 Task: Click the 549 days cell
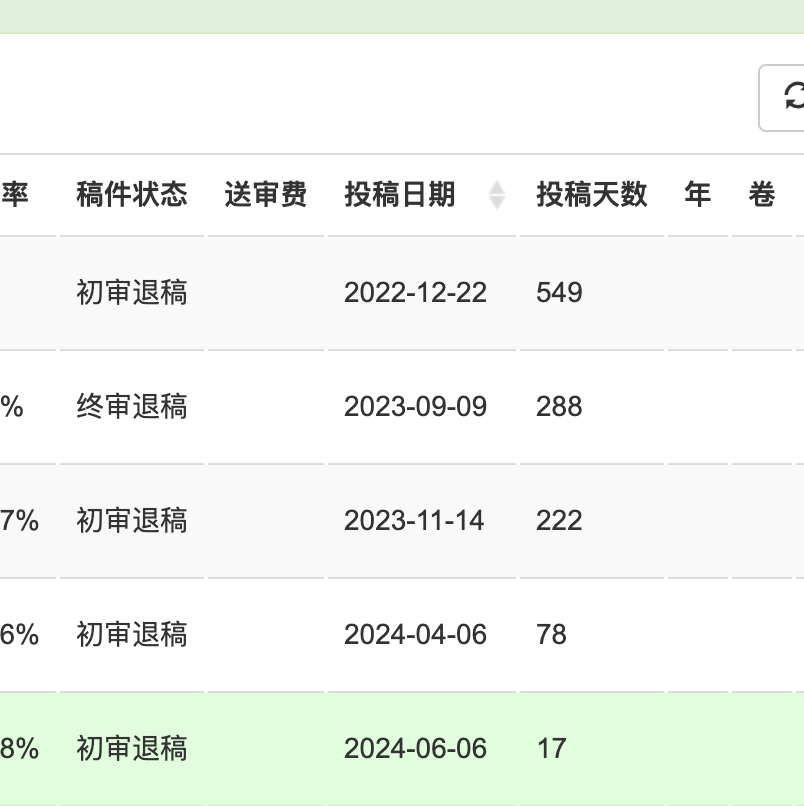click(559, 293)
